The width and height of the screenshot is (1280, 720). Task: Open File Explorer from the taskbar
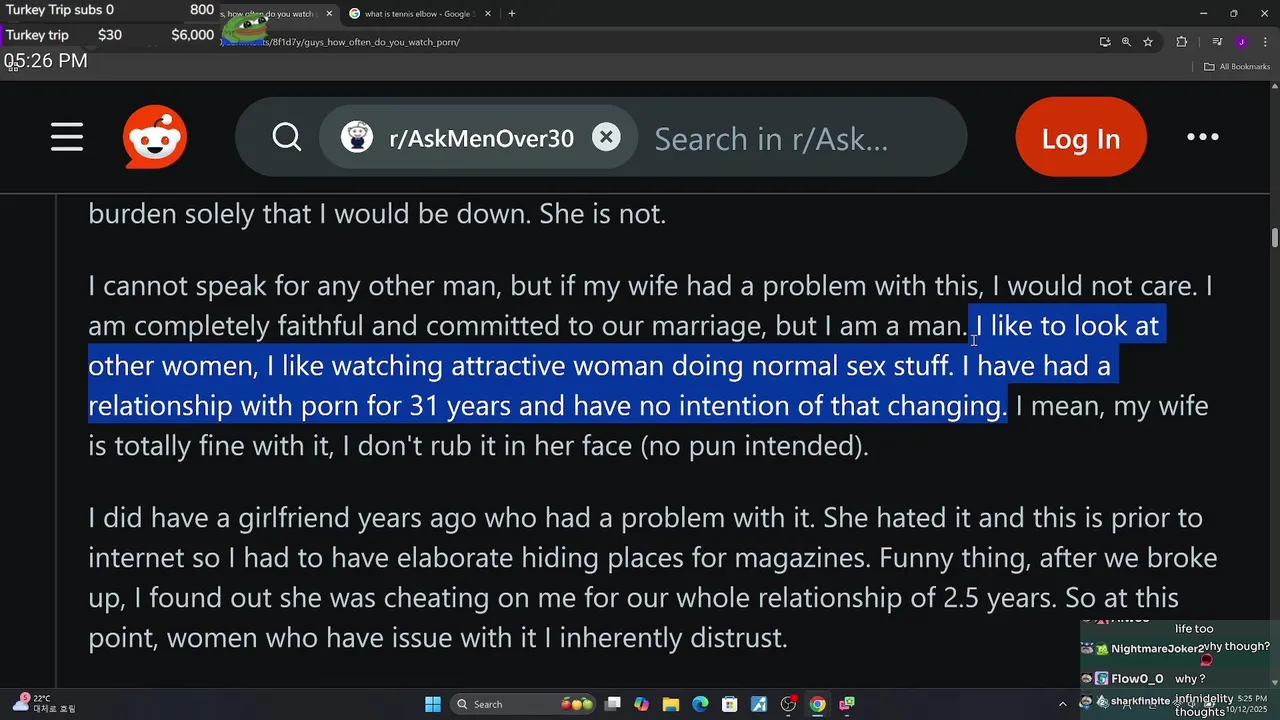pos(671,704)
